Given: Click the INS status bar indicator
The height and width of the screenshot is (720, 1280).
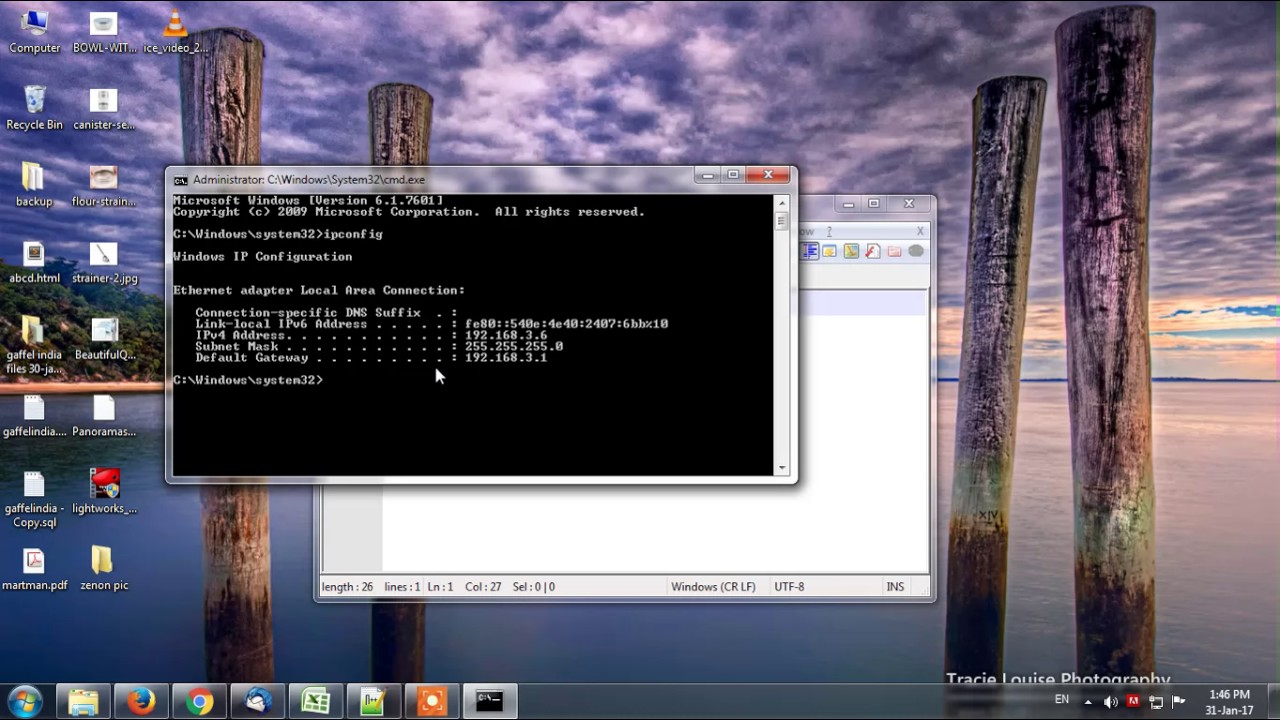Looking at the screenshot, I should point(895,587).
